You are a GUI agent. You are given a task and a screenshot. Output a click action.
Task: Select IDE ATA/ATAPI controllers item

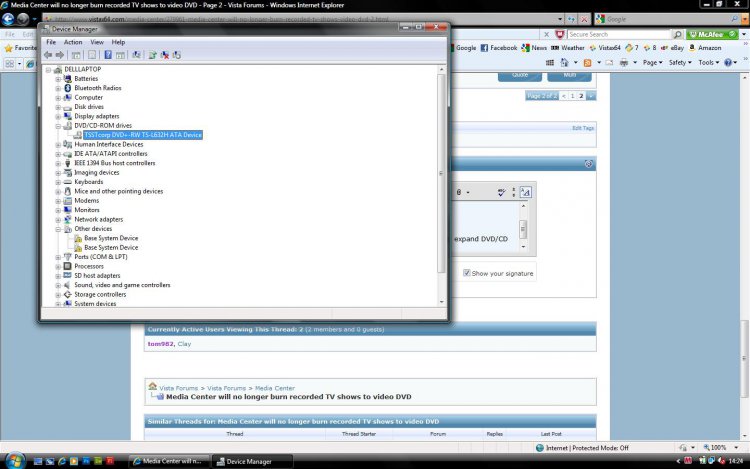click(110, 154)
